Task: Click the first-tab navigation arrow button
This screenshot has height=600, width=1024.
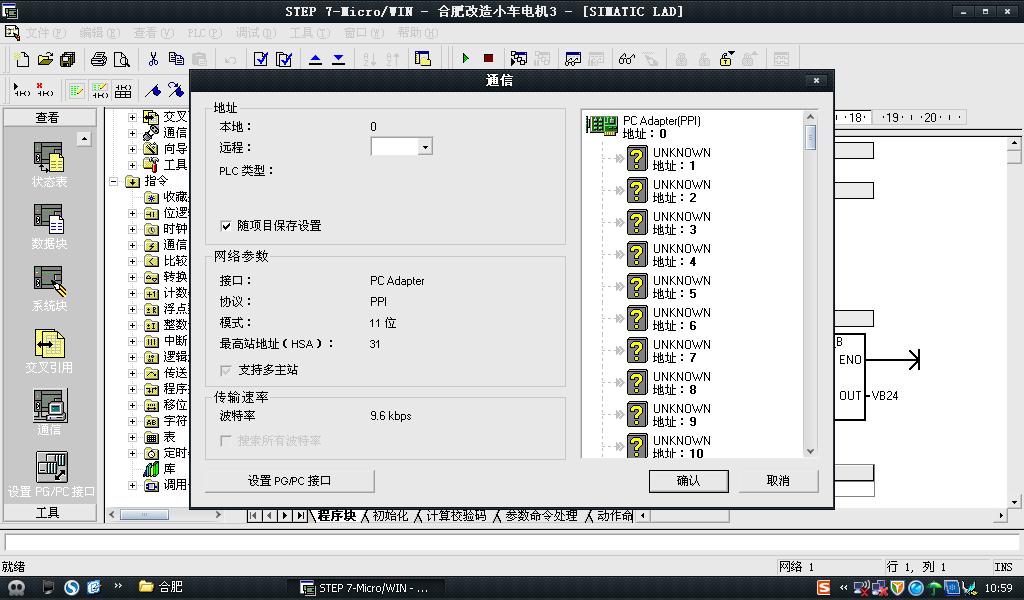Action: pos(253,516)
